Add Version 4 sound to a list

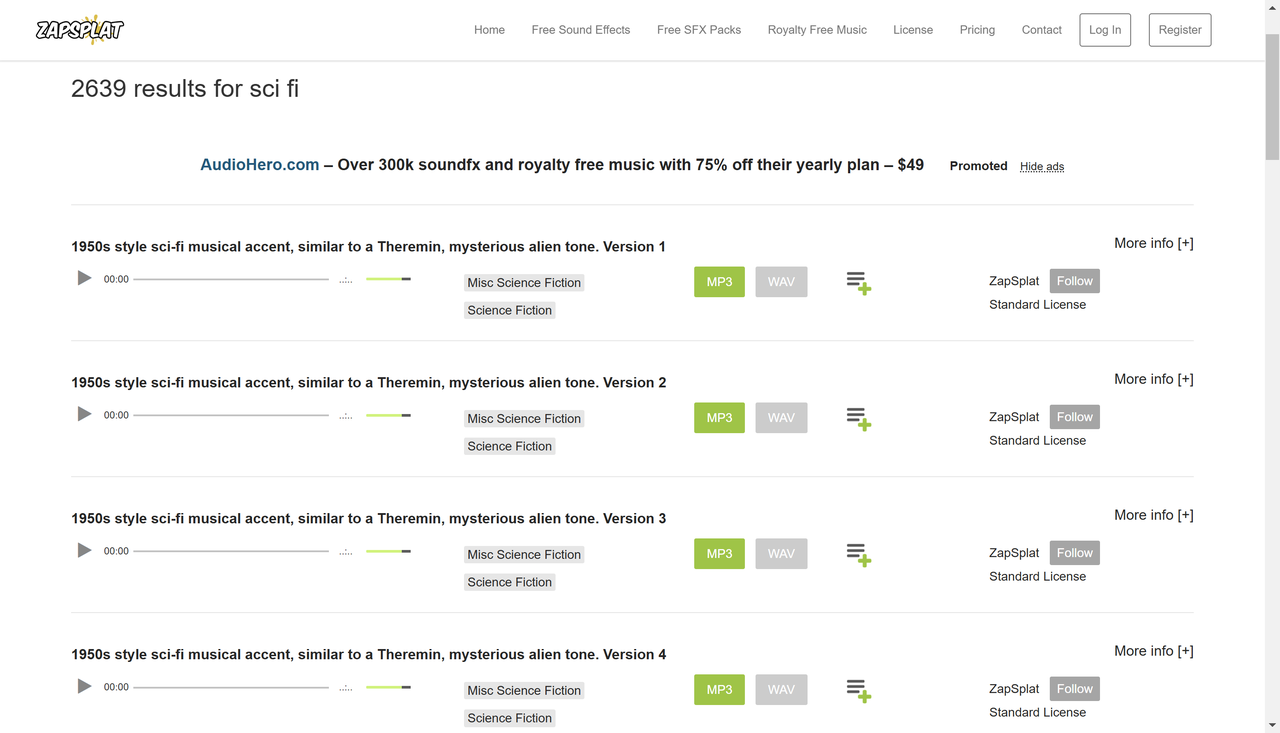[x=858, y=691]
